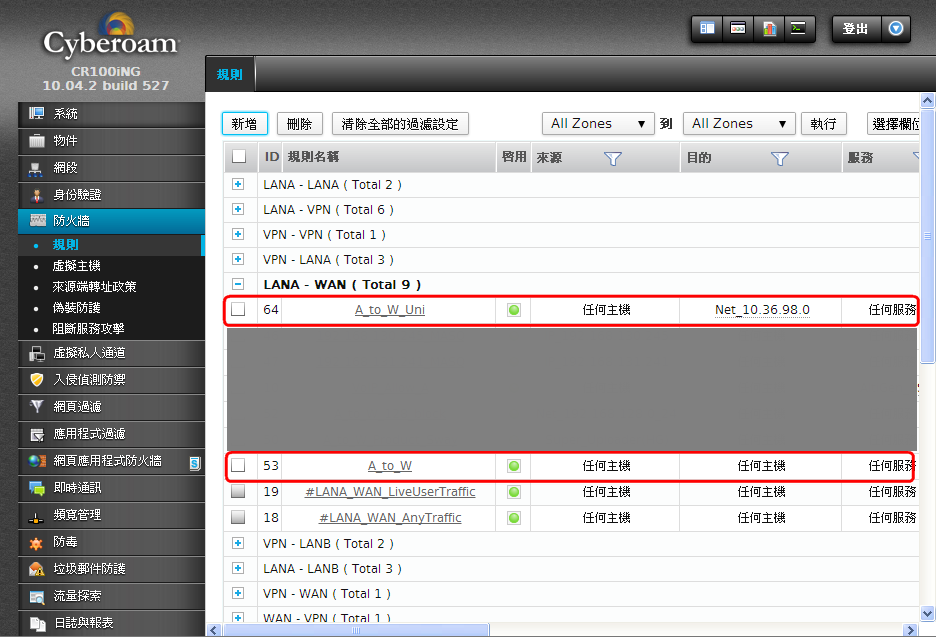Click the 物件 folder icon
The width and height of the screenshot is (936, 637).
[36, 141]
